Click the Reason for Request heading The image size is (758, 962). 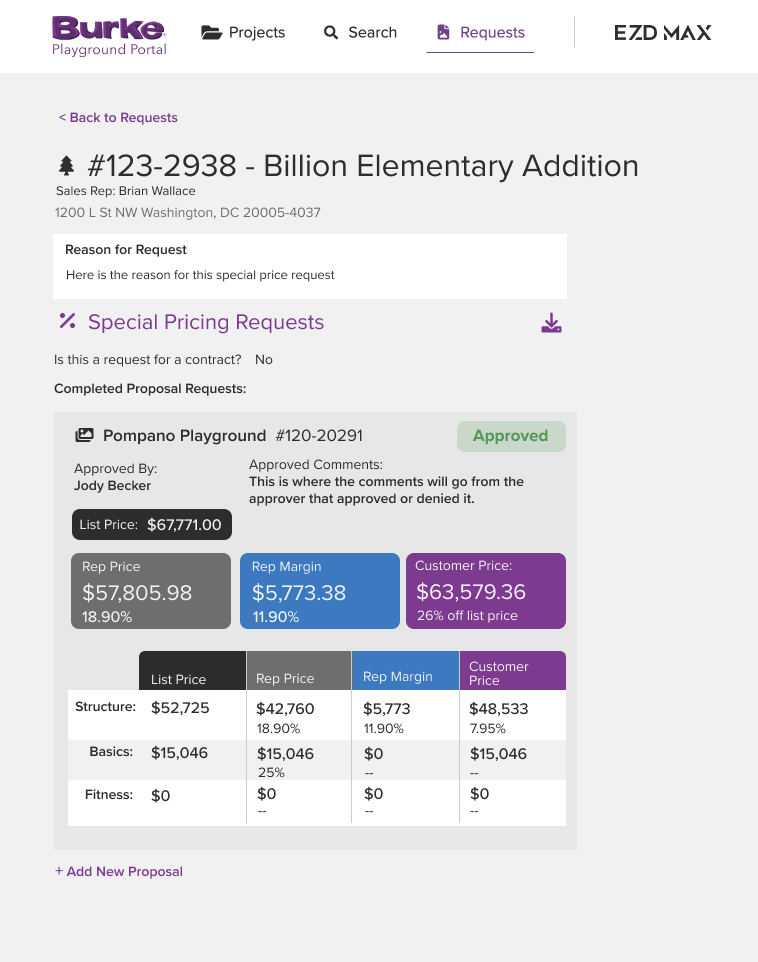[126, 250]
